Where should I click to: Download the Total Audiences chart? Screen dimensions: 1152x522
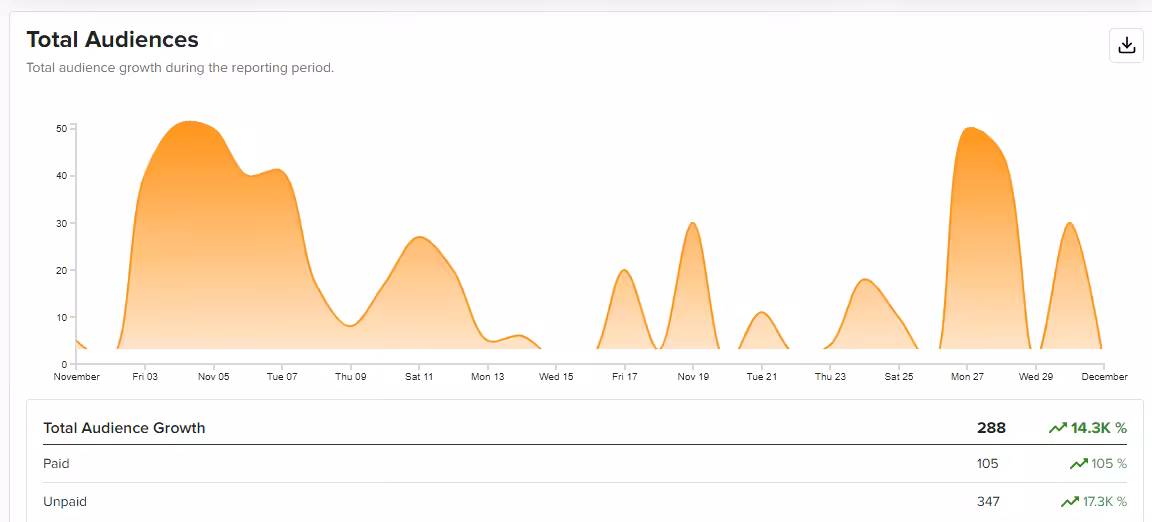pyautogui.click(x=1126, y=45)
